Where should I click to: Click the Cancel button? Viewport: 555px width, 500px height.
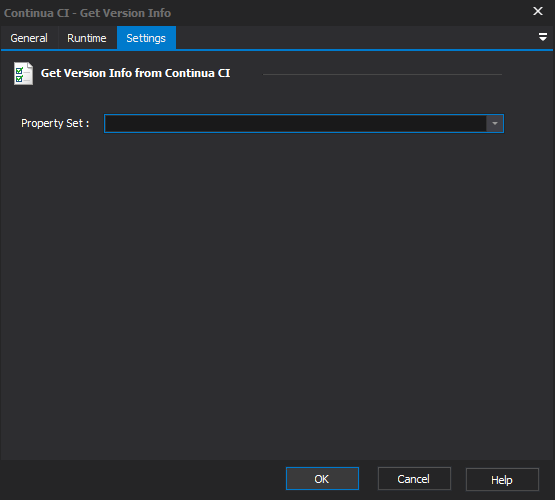pos(414,479)
